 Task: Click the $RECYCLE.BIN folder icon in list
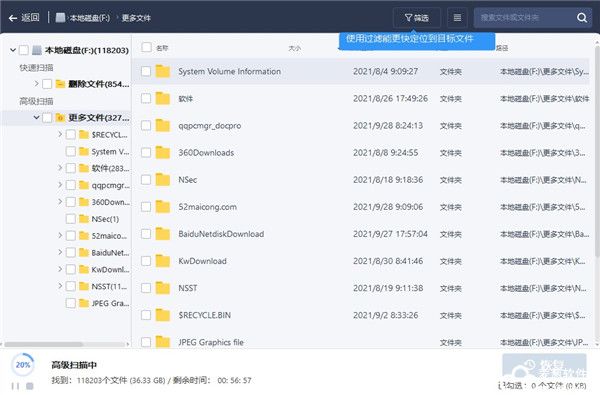tap(163, 315)
